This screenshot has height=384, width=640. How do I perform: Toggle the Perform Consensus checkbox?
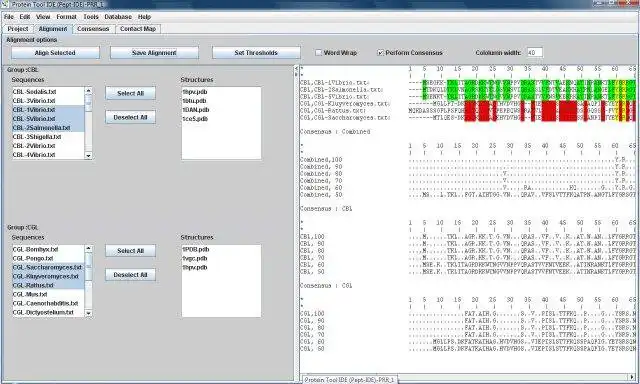point(380,53)
